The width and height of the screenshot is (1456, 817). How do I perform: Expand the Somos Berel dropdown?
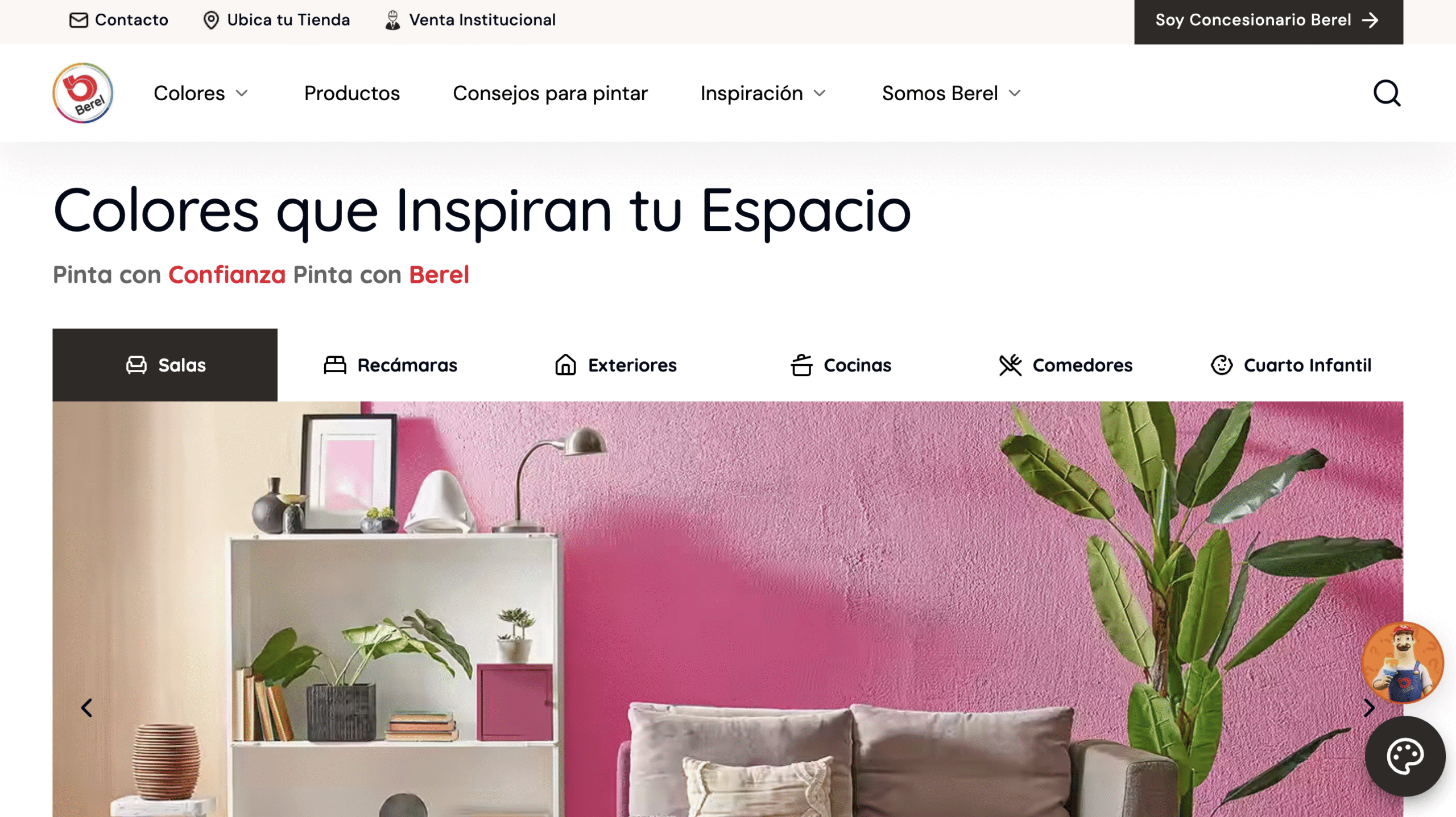(x=952, y=93)
